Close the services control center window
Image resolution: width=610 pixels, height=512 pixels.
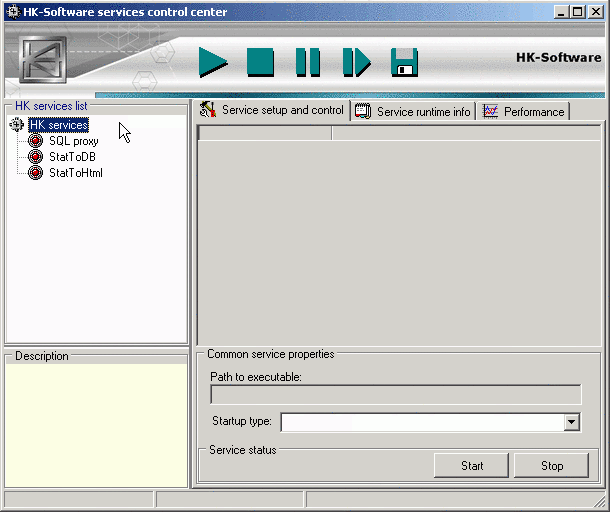point(596,12)
